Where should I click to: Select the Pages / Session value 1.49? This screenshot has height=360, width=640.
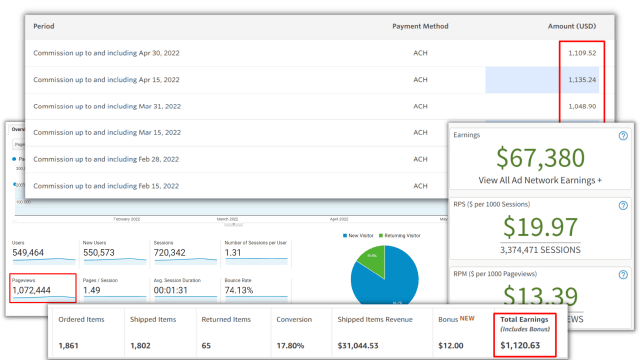(x=91, y=290)
